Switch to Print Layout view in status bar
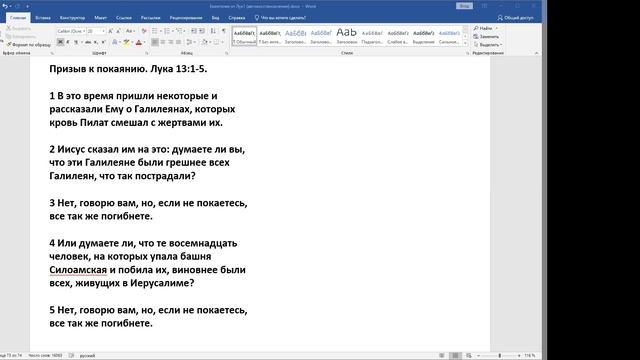This screenshot has height=360, width=640. click(x=455, y=356)
